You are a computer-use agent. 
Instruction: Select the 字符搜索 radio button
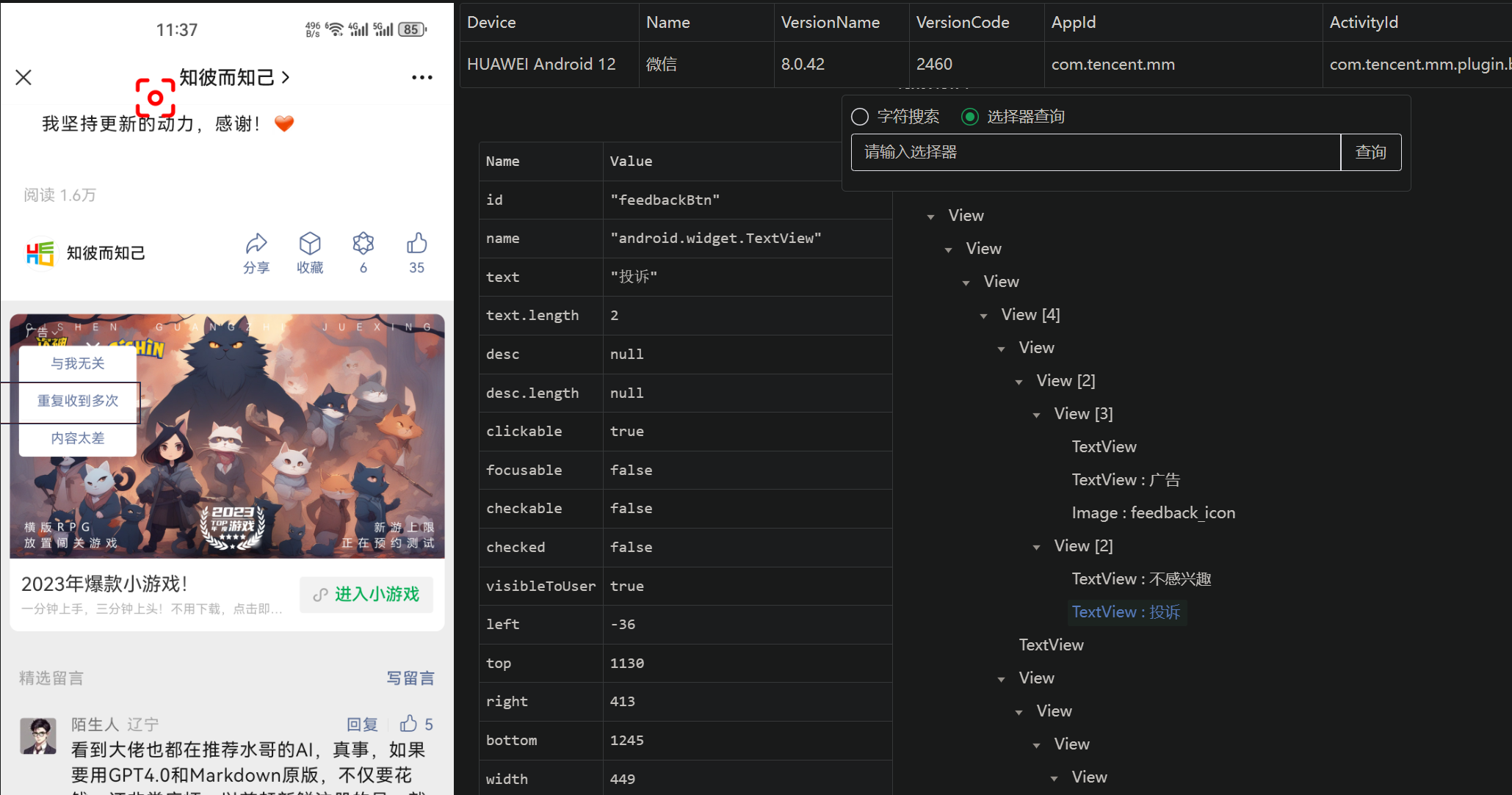pyautogui.click(x=859, y=116)
